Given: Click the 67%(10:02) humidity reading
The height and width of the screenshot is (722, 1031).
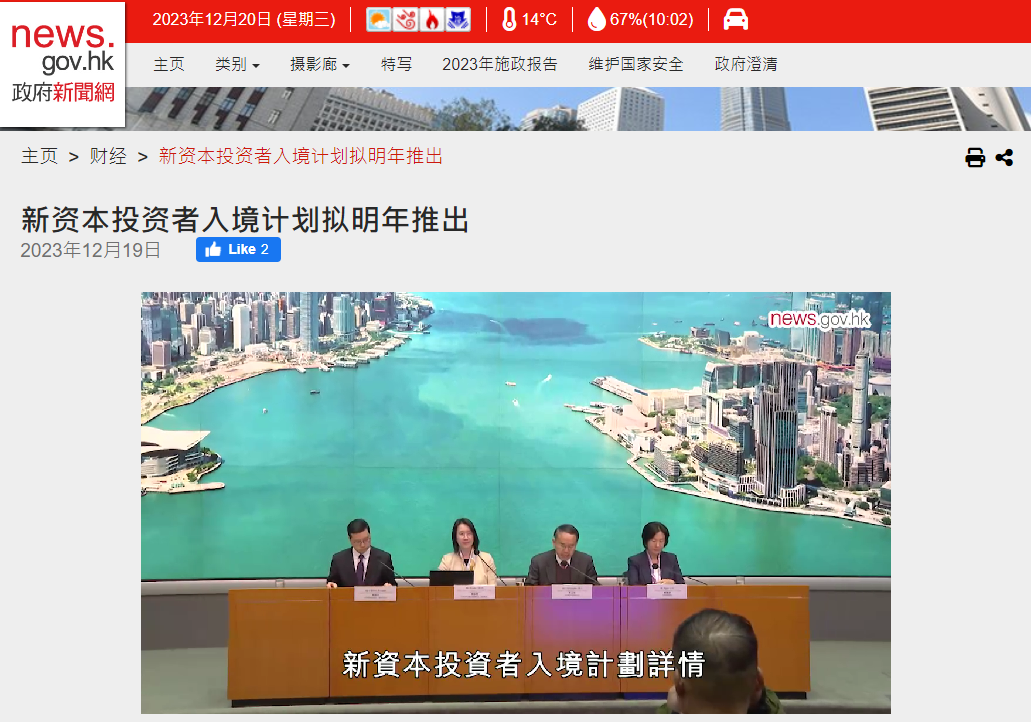Looking at the screenshot, I should 652,20.
